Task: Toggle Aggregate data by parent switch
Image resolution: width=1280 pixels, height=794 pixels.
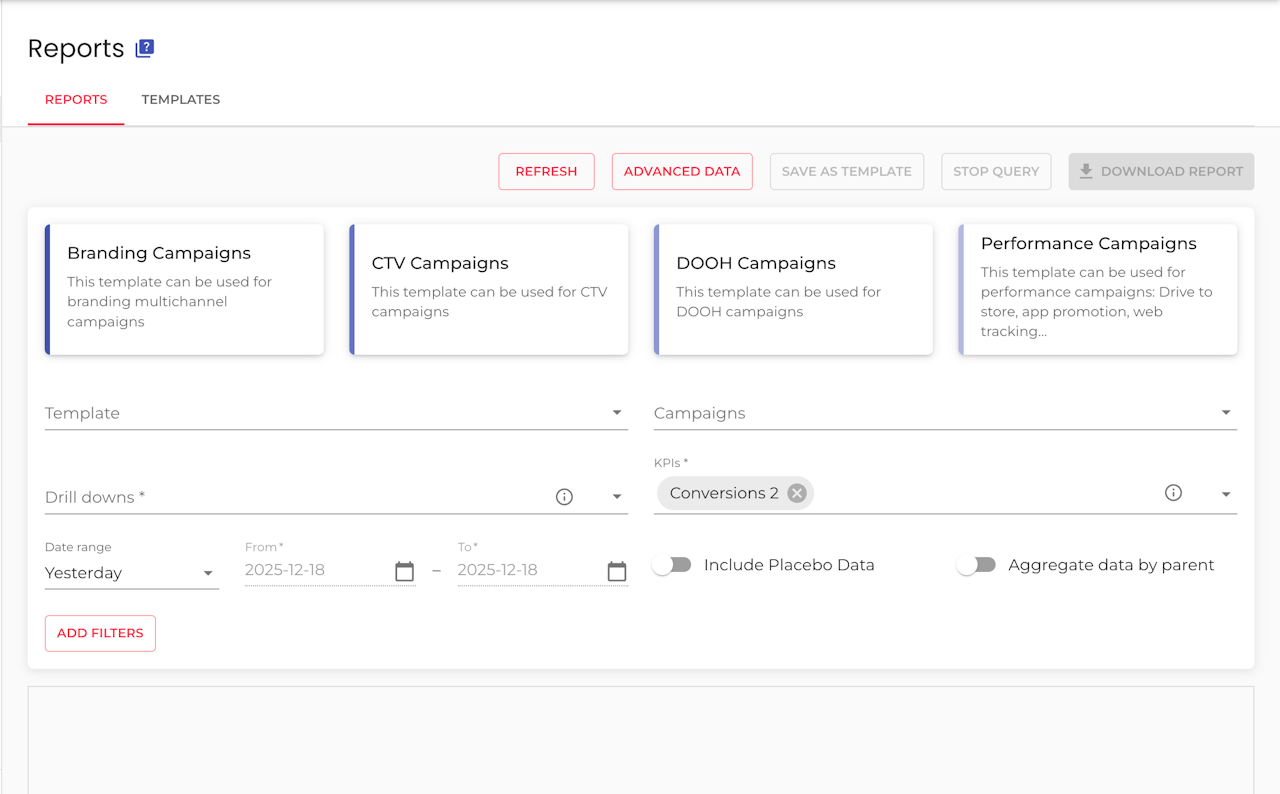Action: click(x=976, y=565)
